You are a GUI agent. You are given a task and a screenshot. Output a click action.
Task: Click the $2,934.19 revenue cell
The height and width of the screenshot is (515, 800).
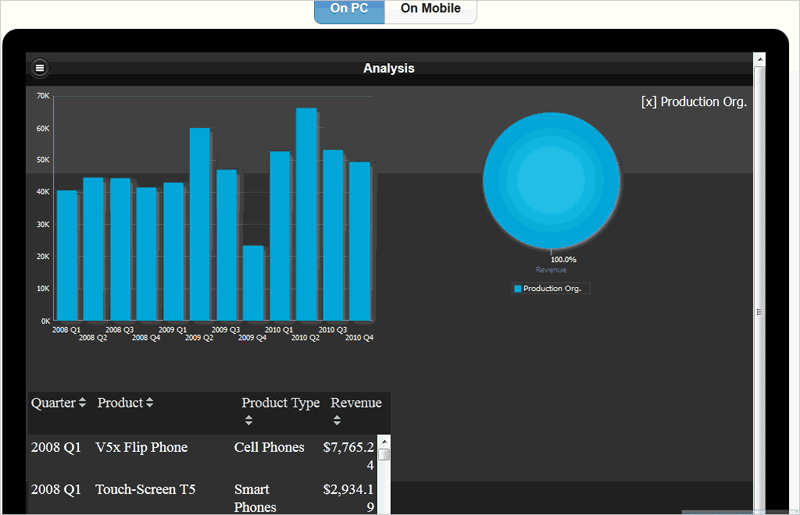point(348,498)
